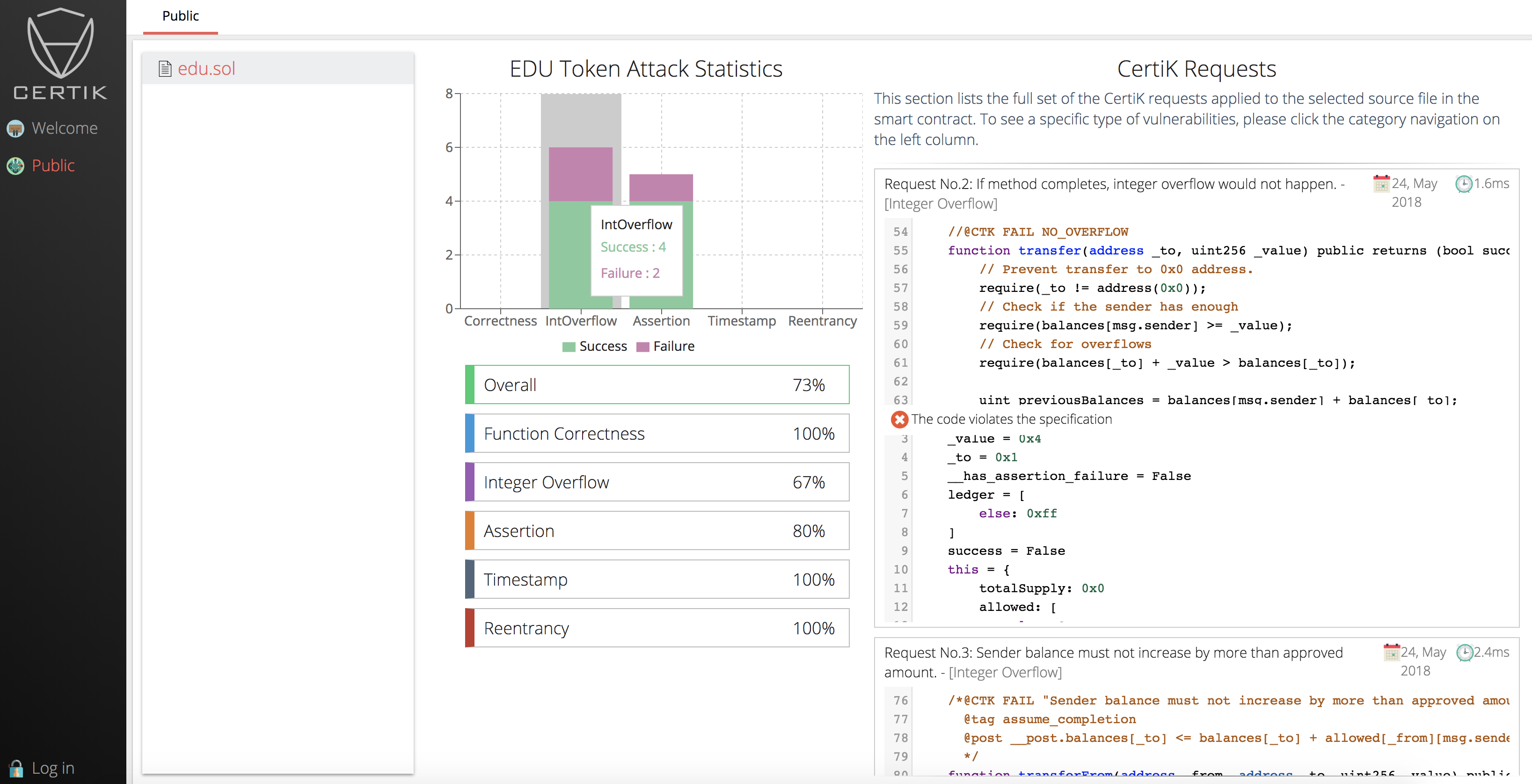Click the CertiK shield logo
This screenshot has height=784, width=1532.
pyautogui.click(x=60, y=44)
